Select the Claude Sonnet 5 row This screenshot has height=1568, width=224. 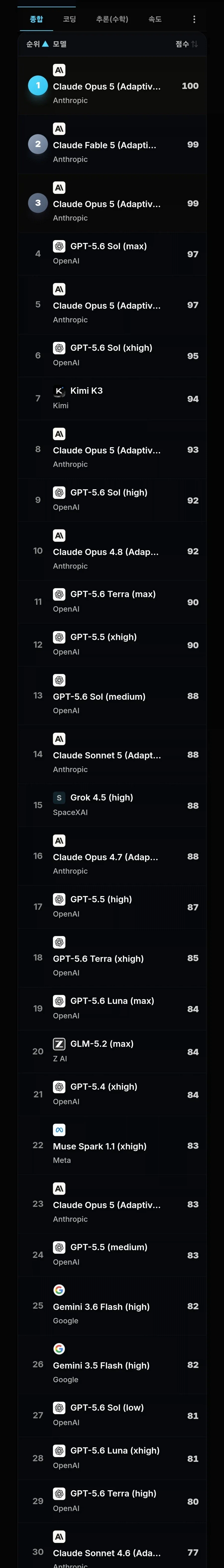click(x=112, y=754)
